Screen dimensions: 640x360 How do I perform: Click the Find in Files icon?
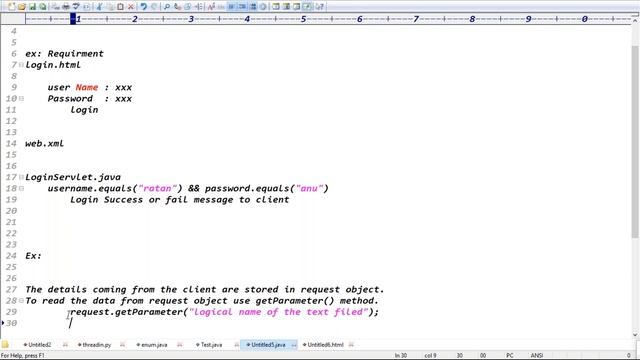click(x=187, y=7)
